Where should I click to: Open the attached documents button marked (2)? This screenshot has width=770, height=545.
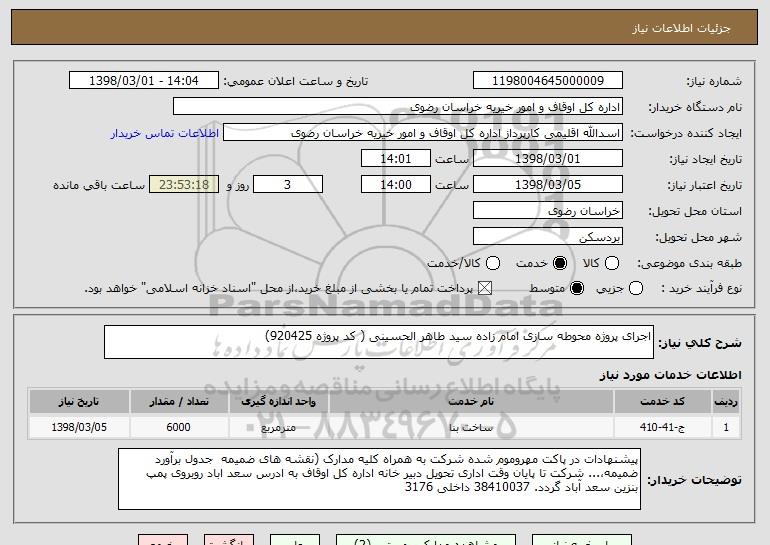click(426, 540)
